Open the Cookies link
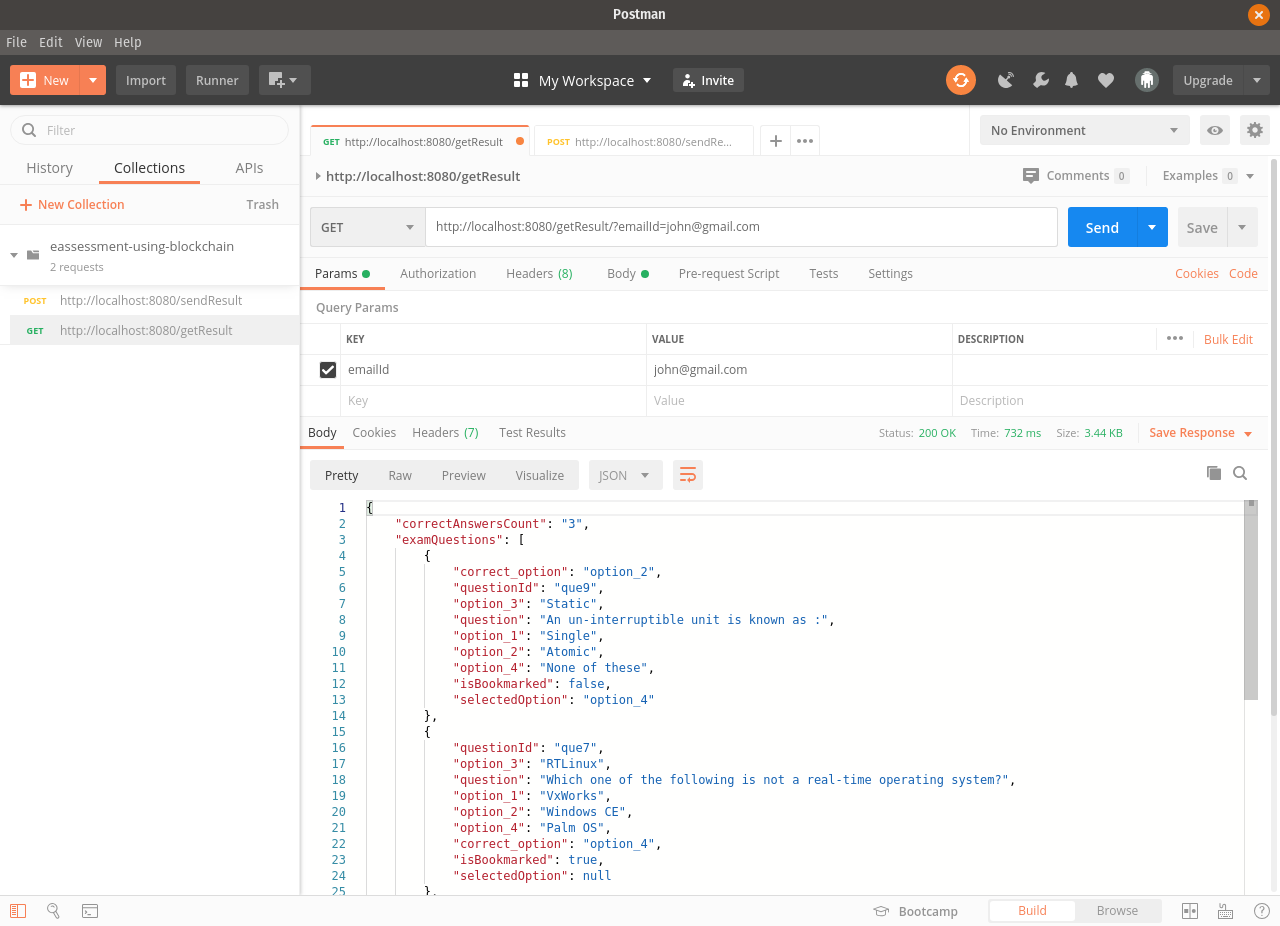 click(1197, 273)
